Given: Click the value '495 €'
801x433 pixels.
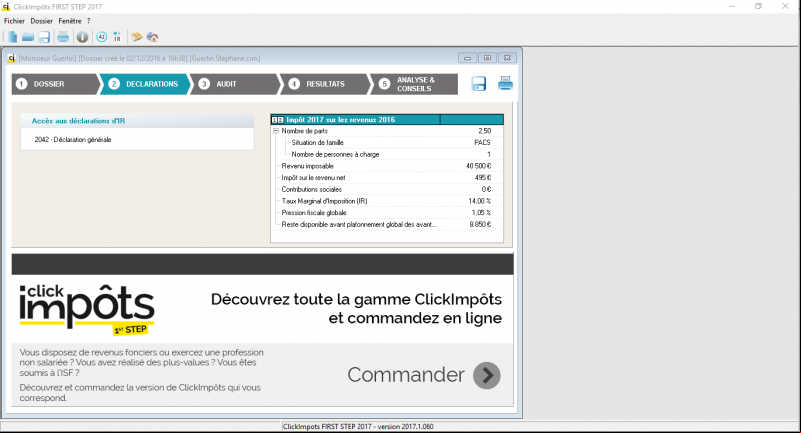Looking at the screenshot, I should tap(483, 178).
